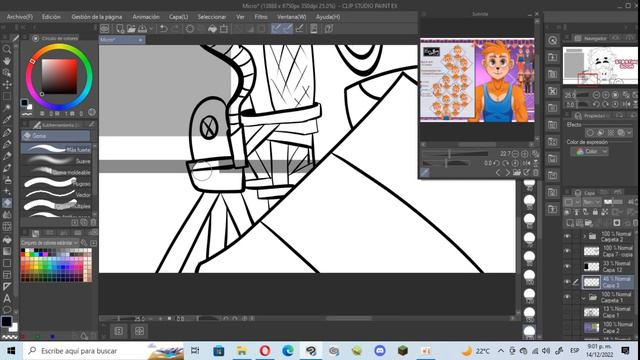
Task: Click Sub View import folder icon
Action: [517, 173]
